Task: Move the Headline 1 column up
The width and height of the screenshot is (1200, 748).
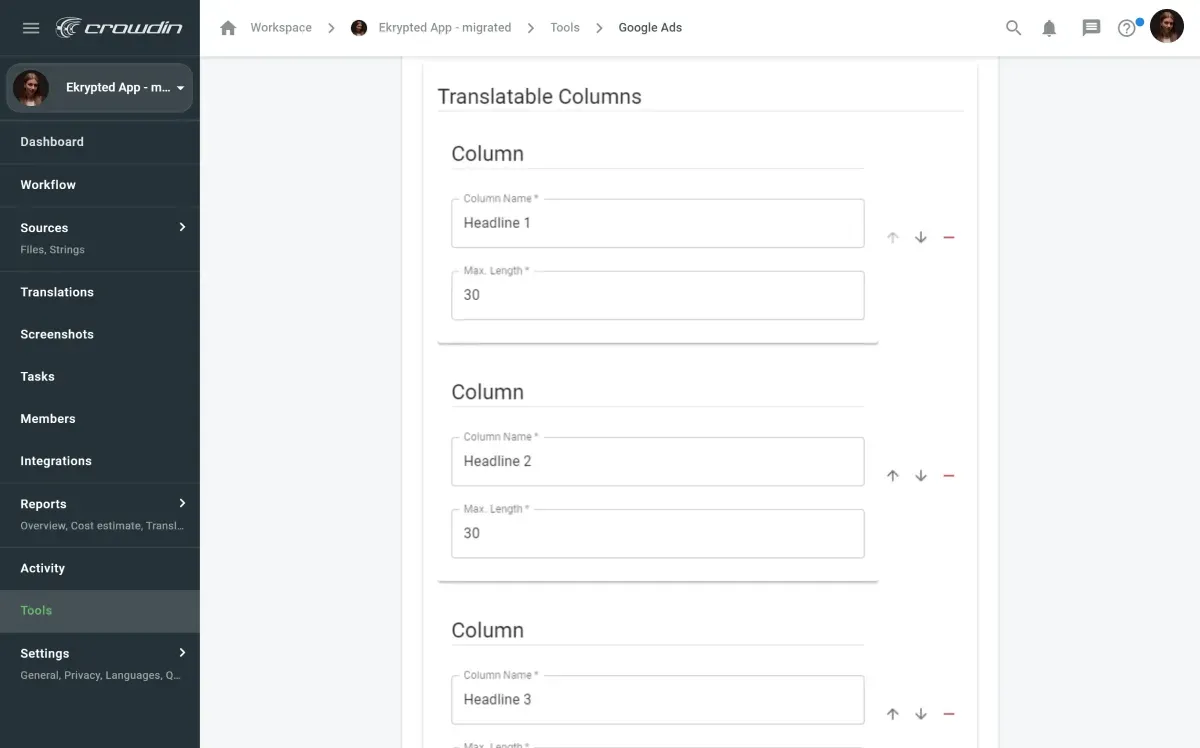Action: (x=893, y=237)
